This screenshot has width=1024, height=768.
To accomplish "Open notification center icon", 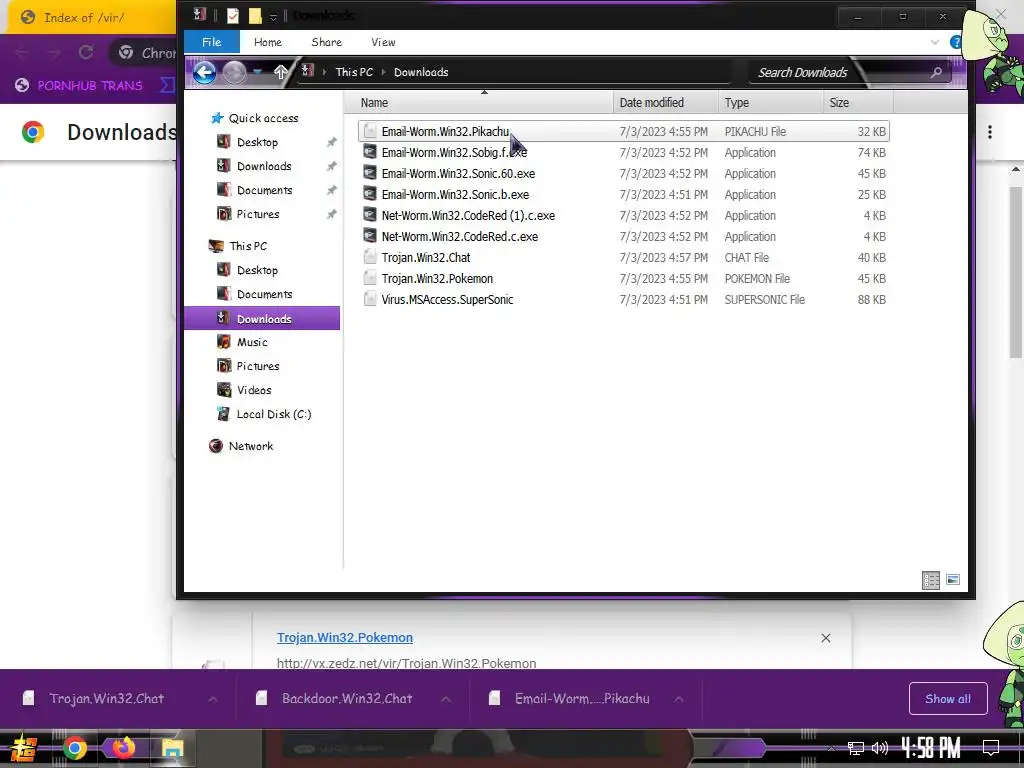I will click(991, 747).
